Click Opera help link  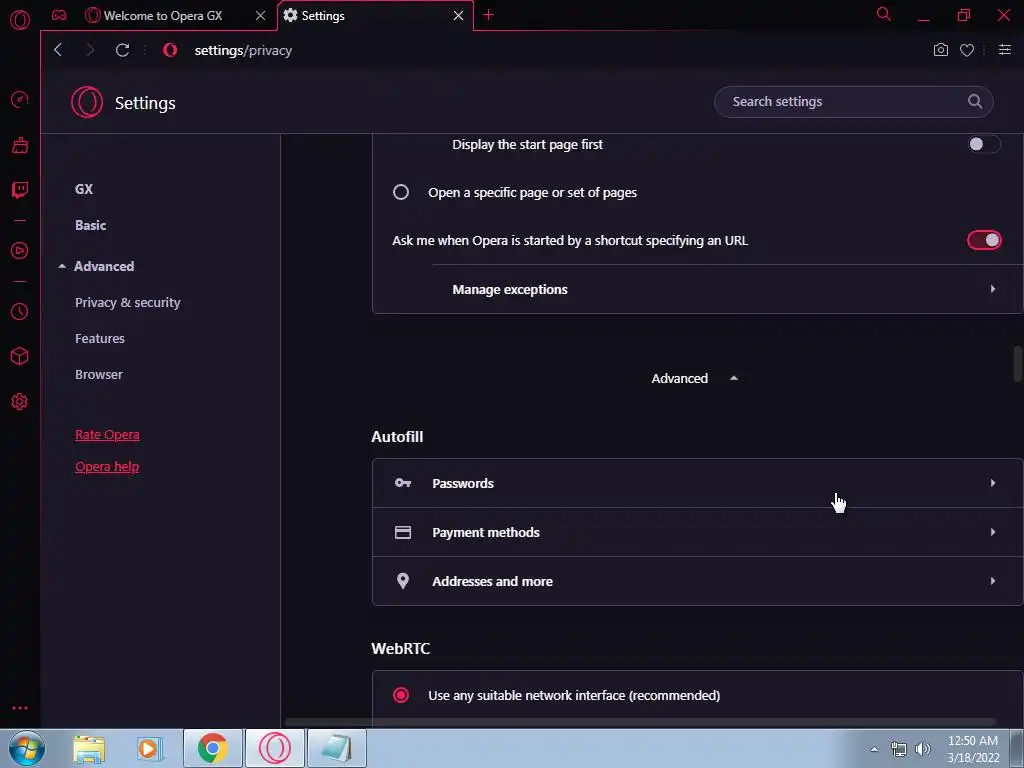pyautogui.click(x=107, y=466)
